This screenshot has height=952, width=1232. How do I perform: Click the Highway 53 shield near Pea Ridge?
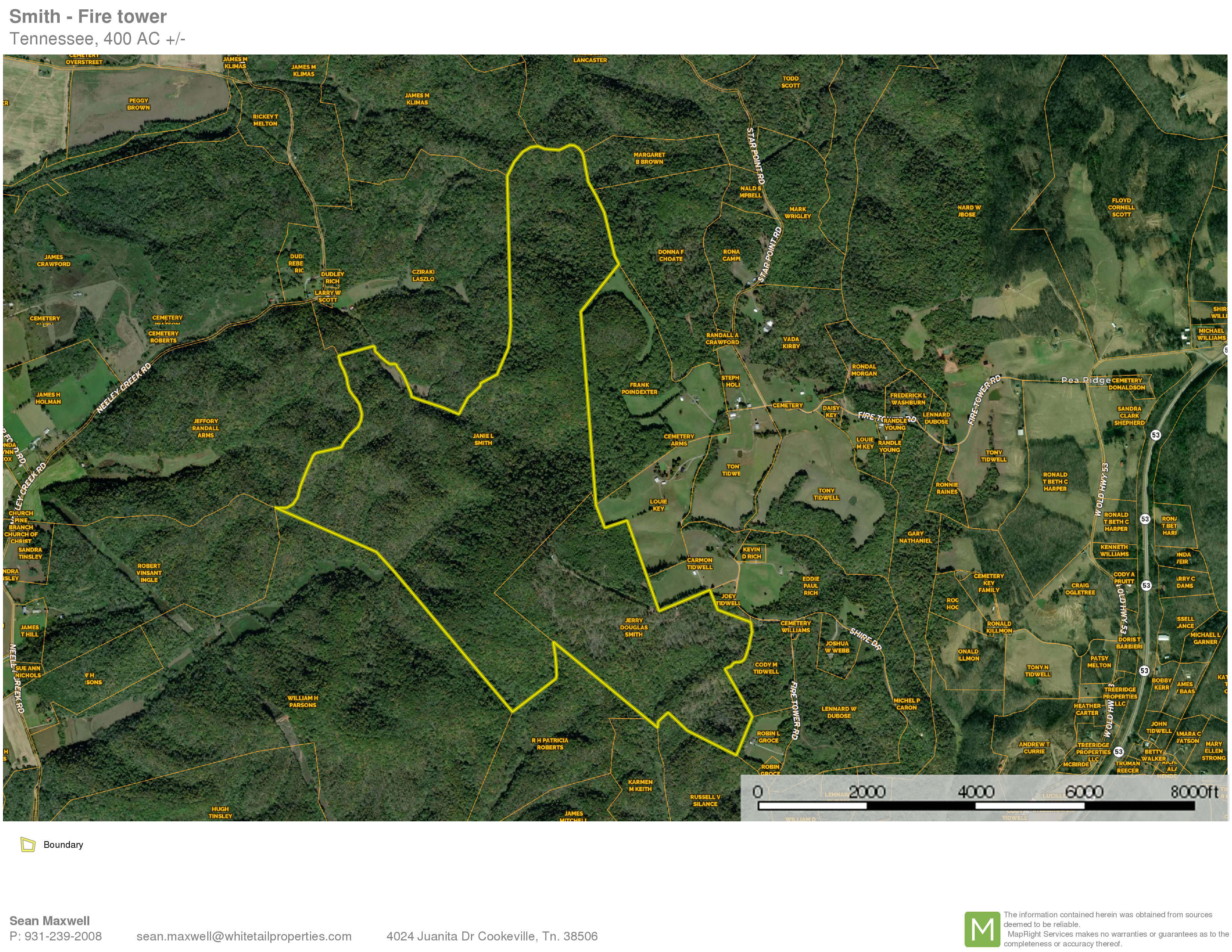(x=1155, y=435)
